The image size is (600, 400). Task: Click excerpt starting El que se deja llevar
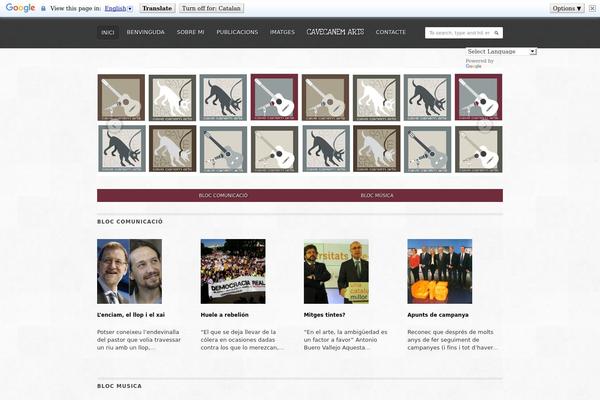[242, 340]
